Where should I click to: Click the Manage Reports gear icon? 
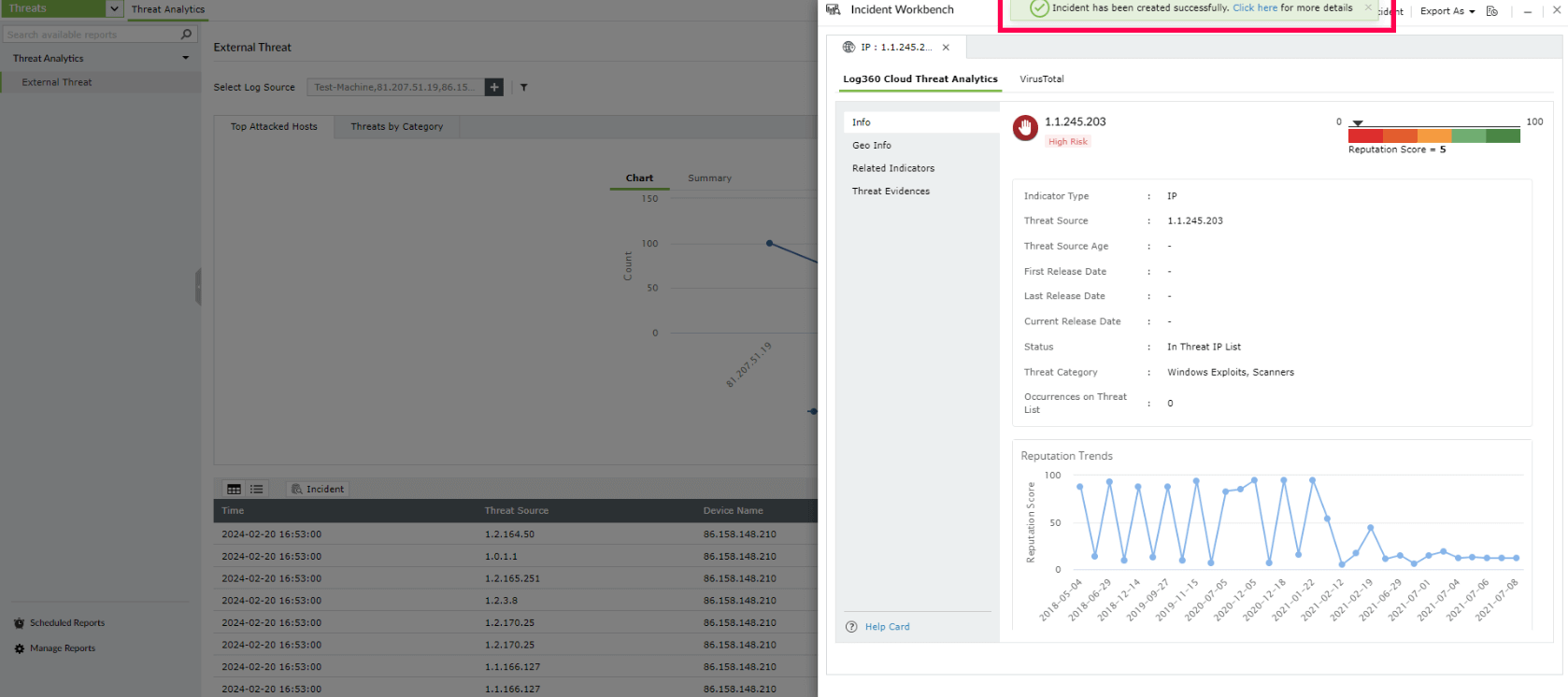[x=19, y=648]
